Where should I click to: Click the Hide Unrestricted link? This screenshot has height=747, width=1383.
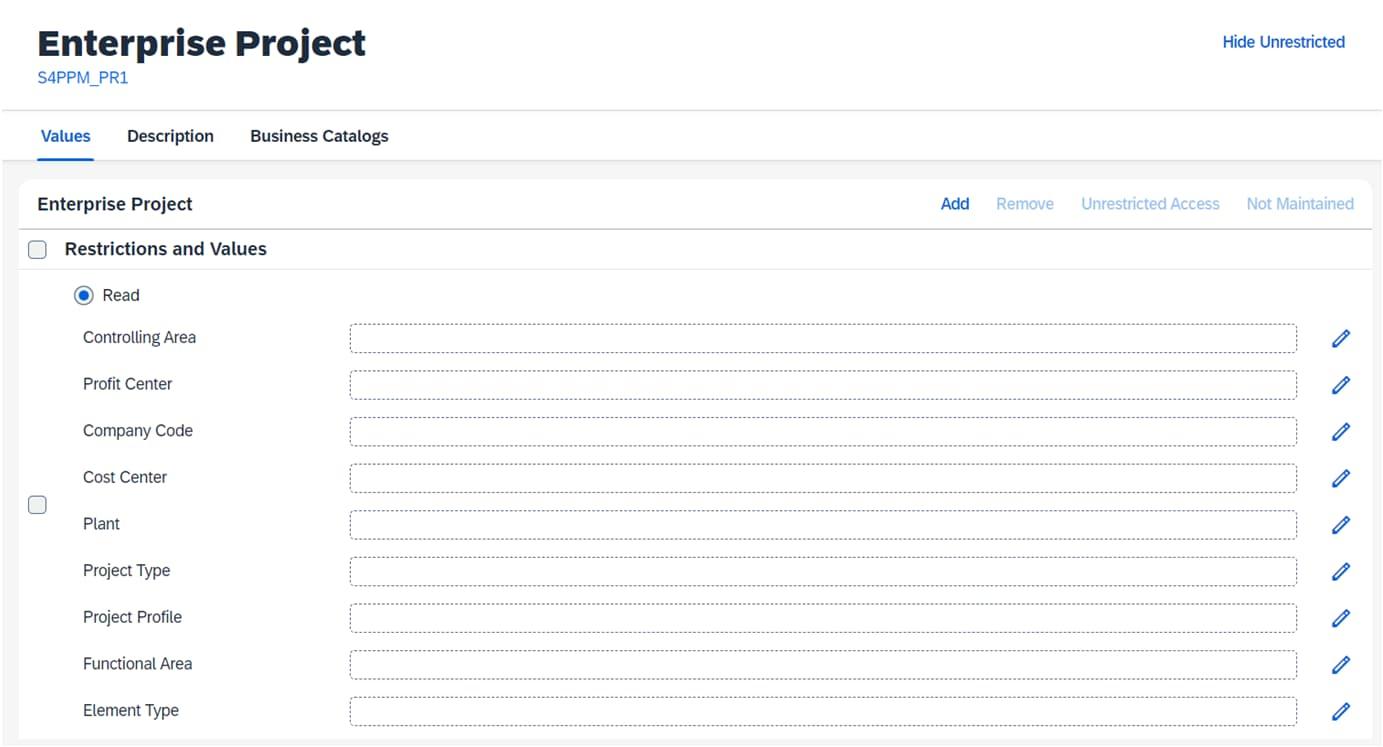[x=1283, y=42]
